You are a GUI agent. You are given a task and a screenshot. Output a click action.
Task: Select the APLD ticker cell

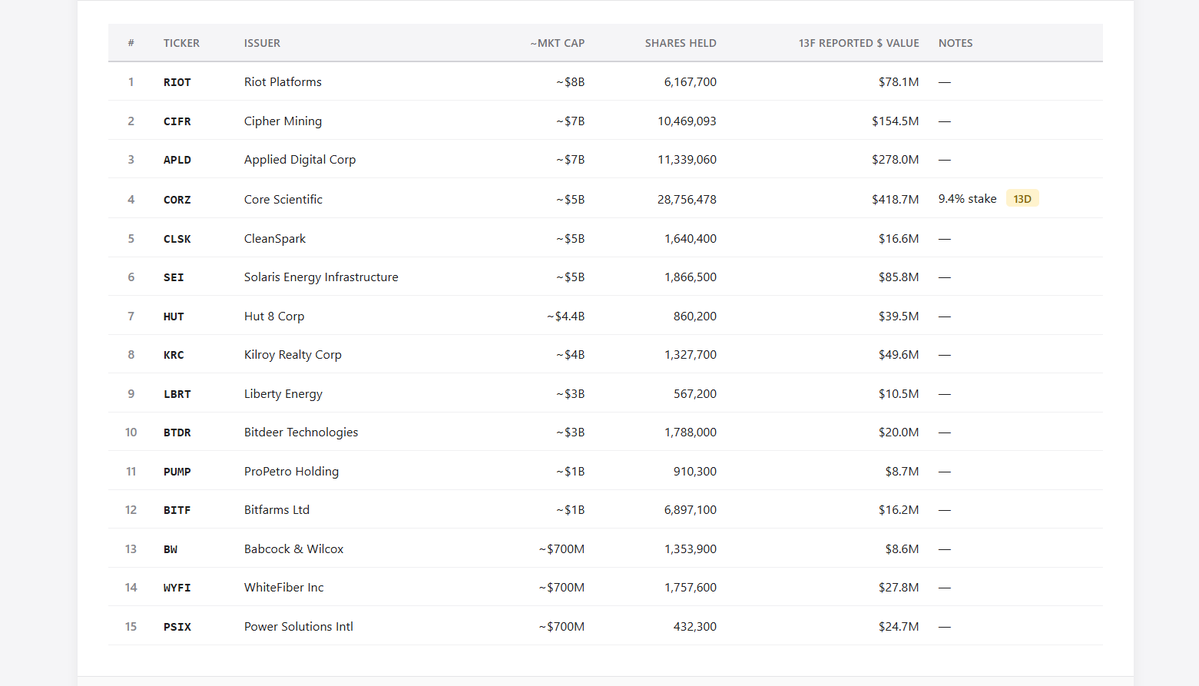pos(177,160)
